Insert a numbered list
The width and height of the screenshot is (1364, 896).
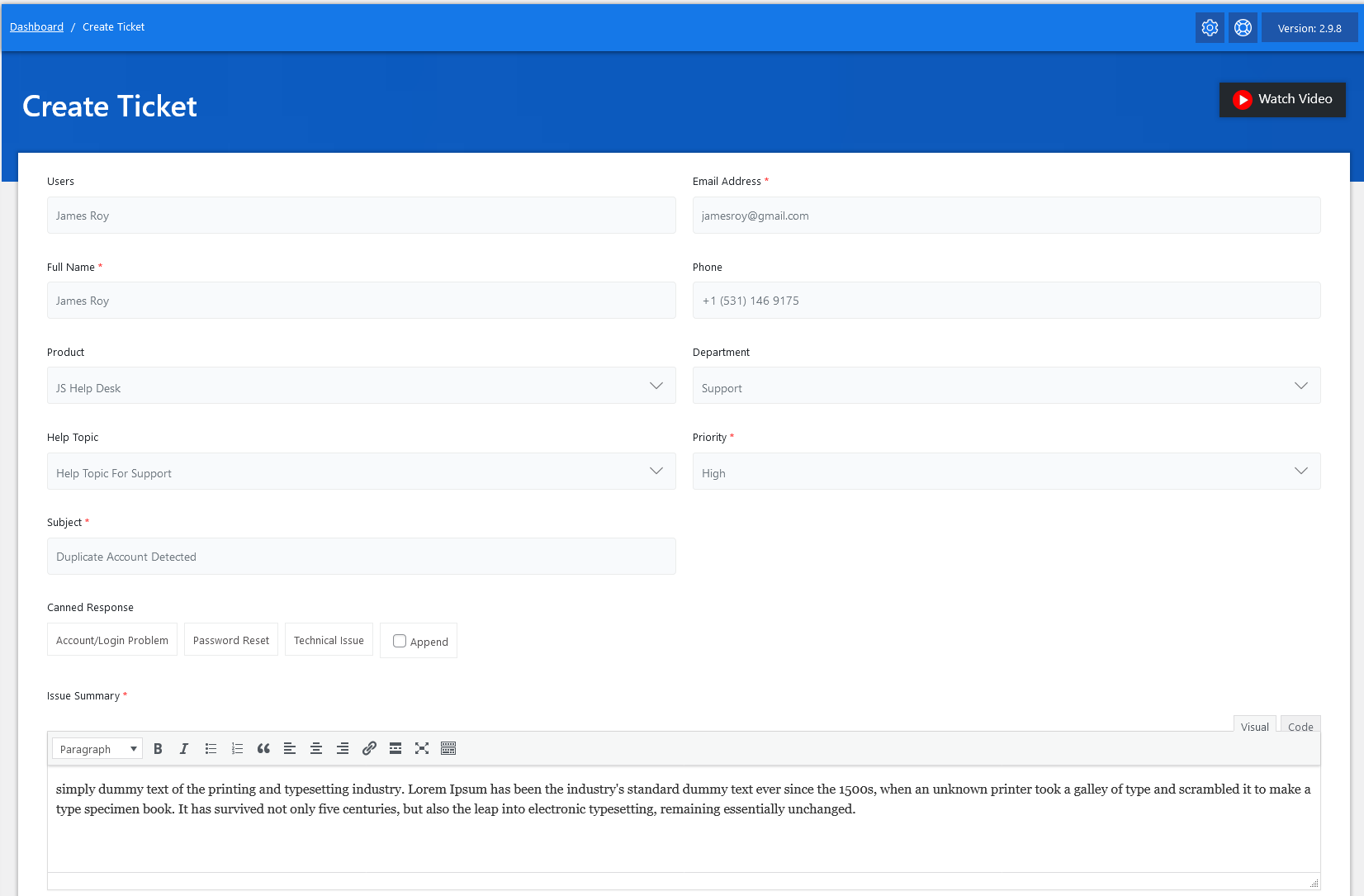(x=237, y=749)
